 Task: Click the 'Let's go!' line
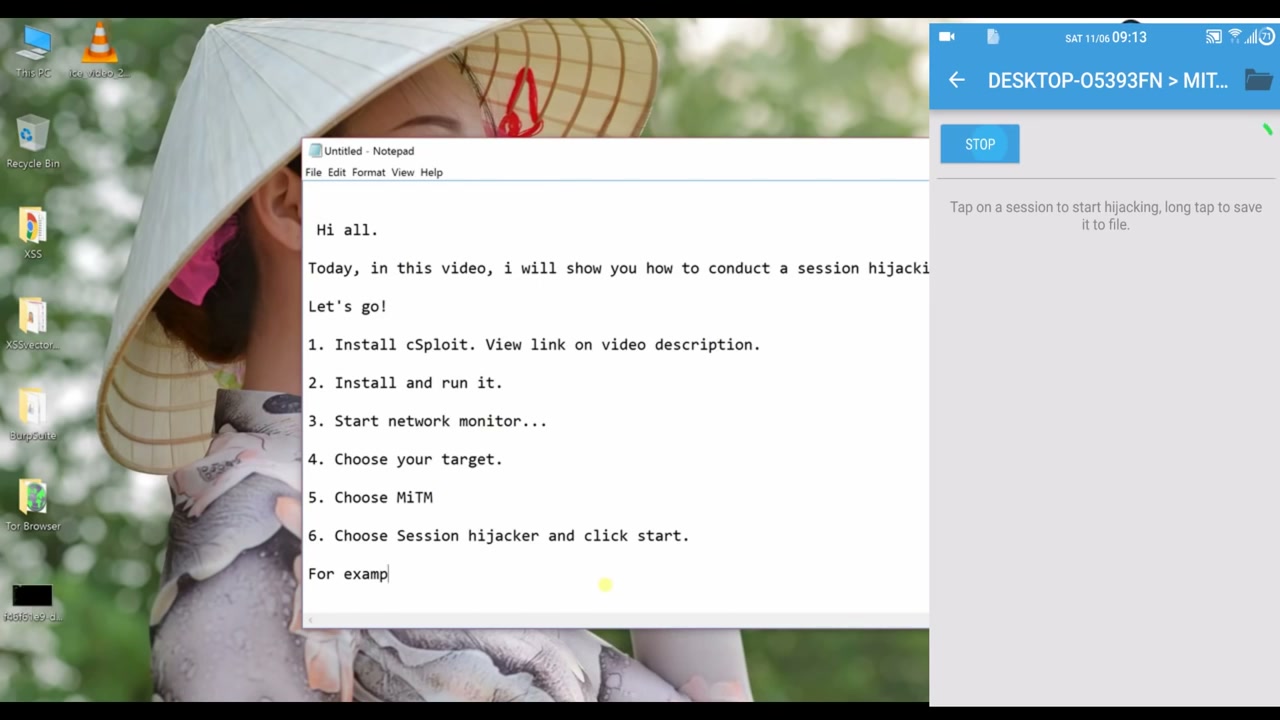tap(347, 306)
